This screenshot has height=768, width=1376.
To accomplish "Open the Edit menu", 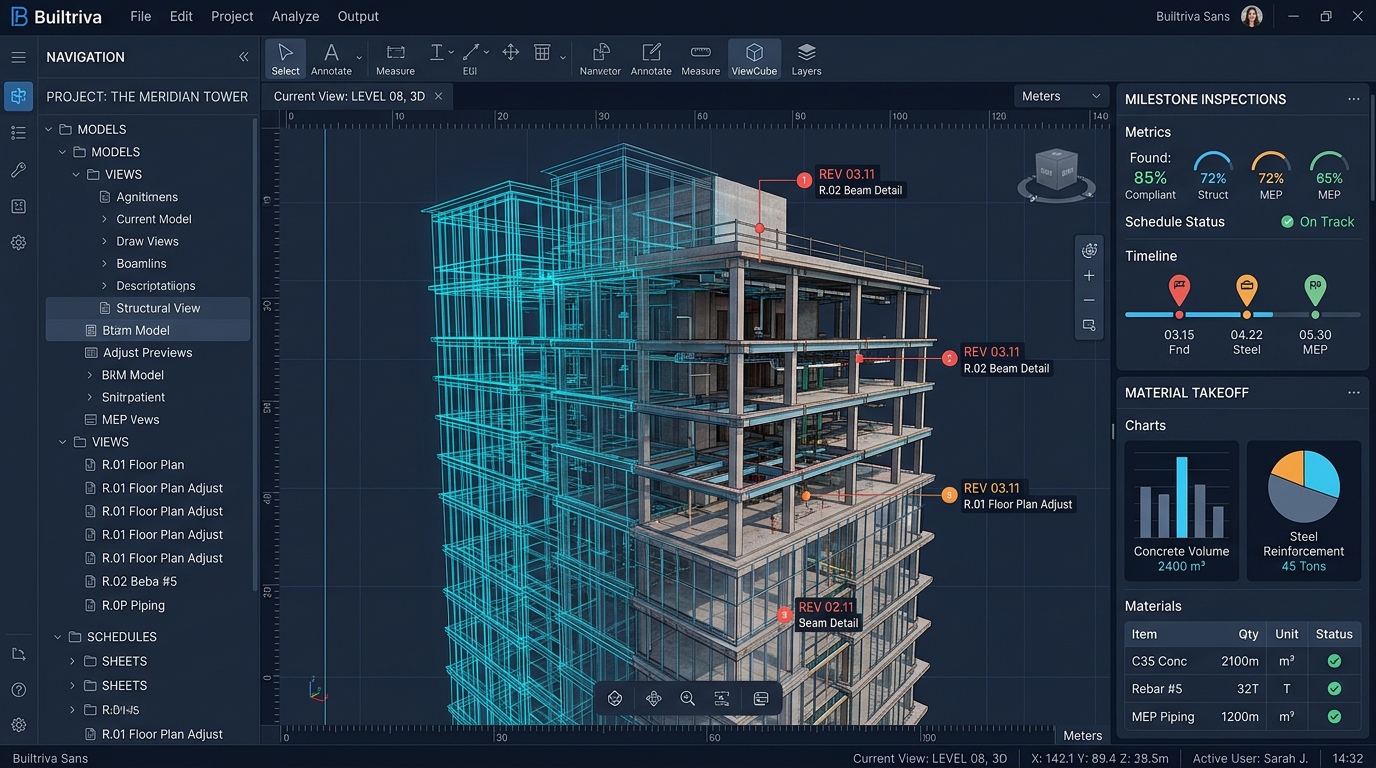I will (x=181, y=16).
